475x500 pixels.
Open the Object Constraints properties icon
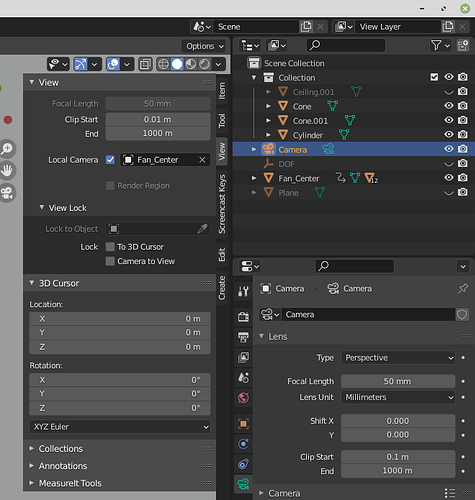(x=243, y=464)
